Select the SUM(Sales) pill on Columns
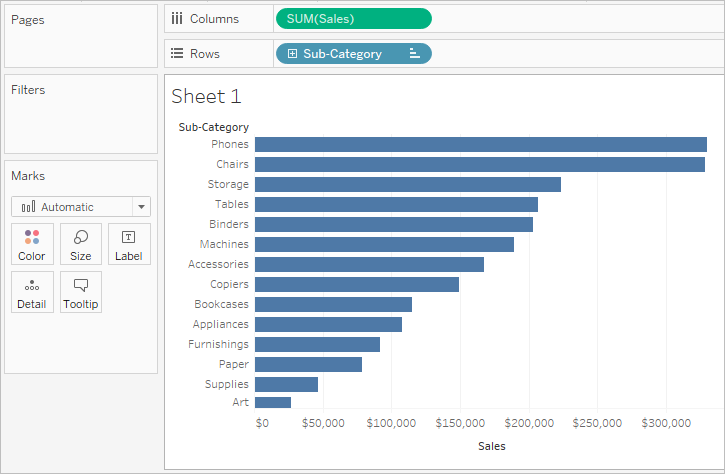 pos(354,18)
